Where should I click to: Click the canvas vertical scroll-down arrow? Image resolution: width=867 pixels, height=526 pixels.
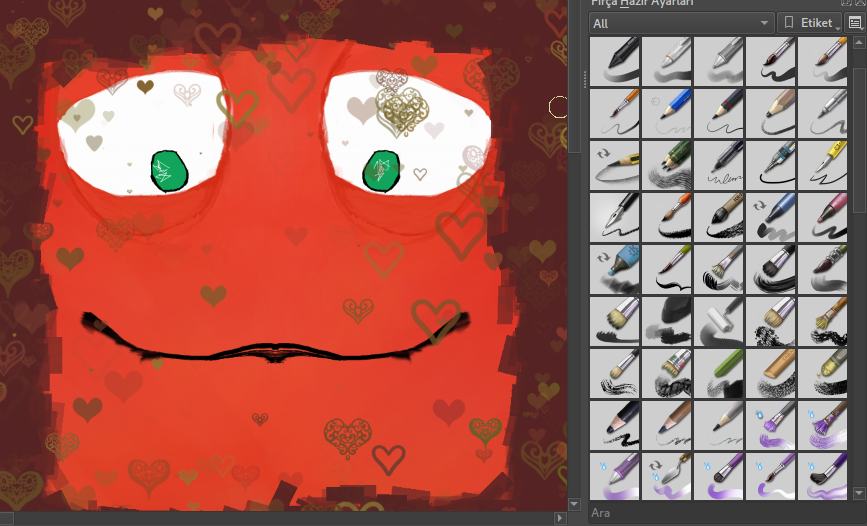click(x=574, y=504)
